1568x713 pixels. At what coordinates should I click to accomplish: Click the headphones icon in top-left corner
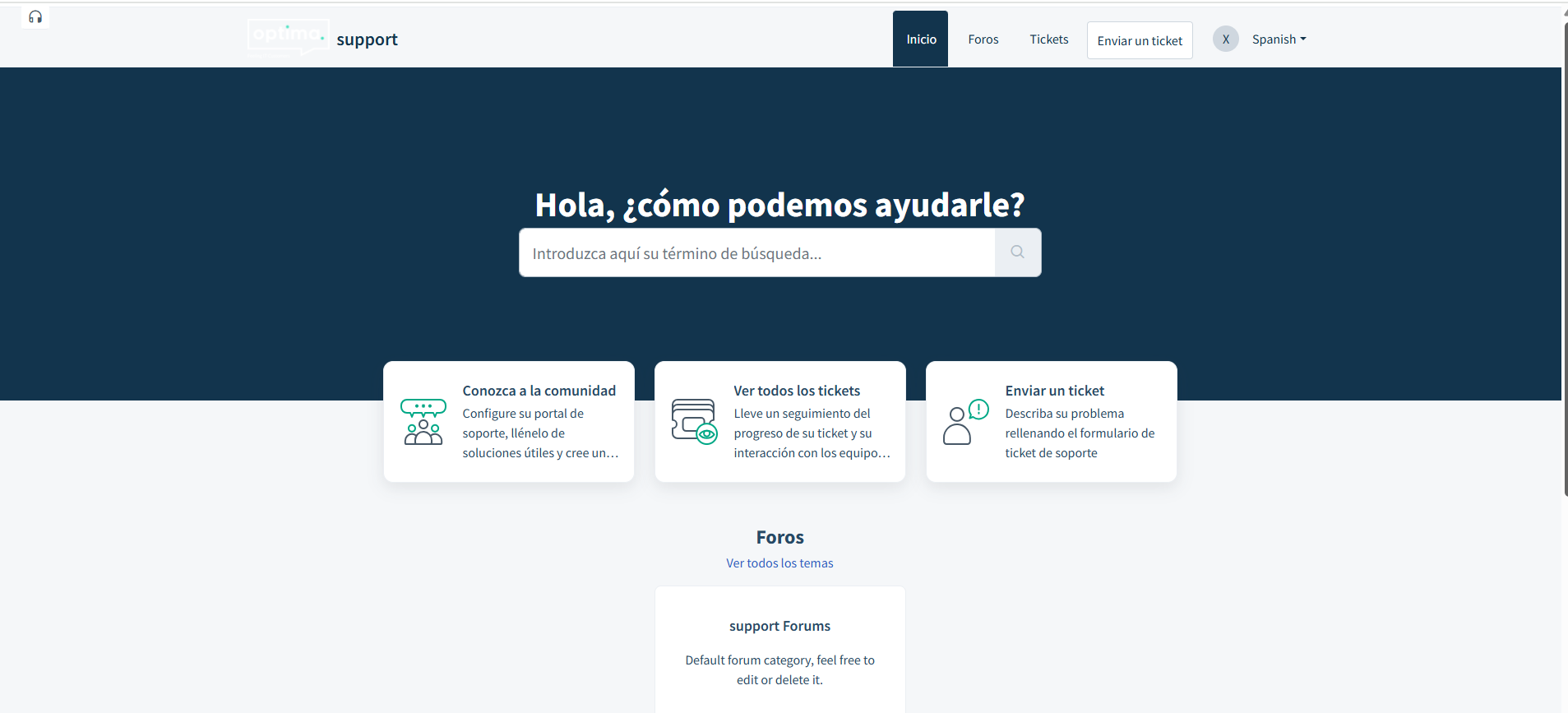click(35, 17)
